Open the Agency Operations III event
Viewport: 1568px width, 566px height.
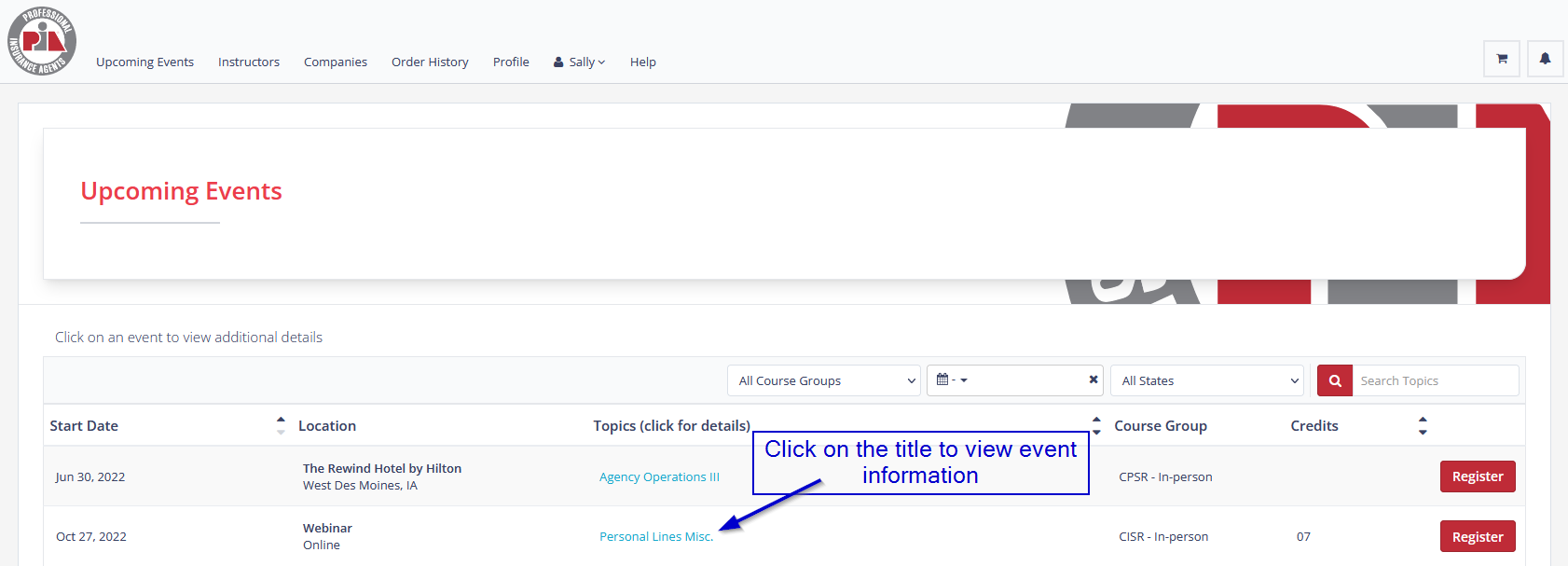click(x=659, y=476)
